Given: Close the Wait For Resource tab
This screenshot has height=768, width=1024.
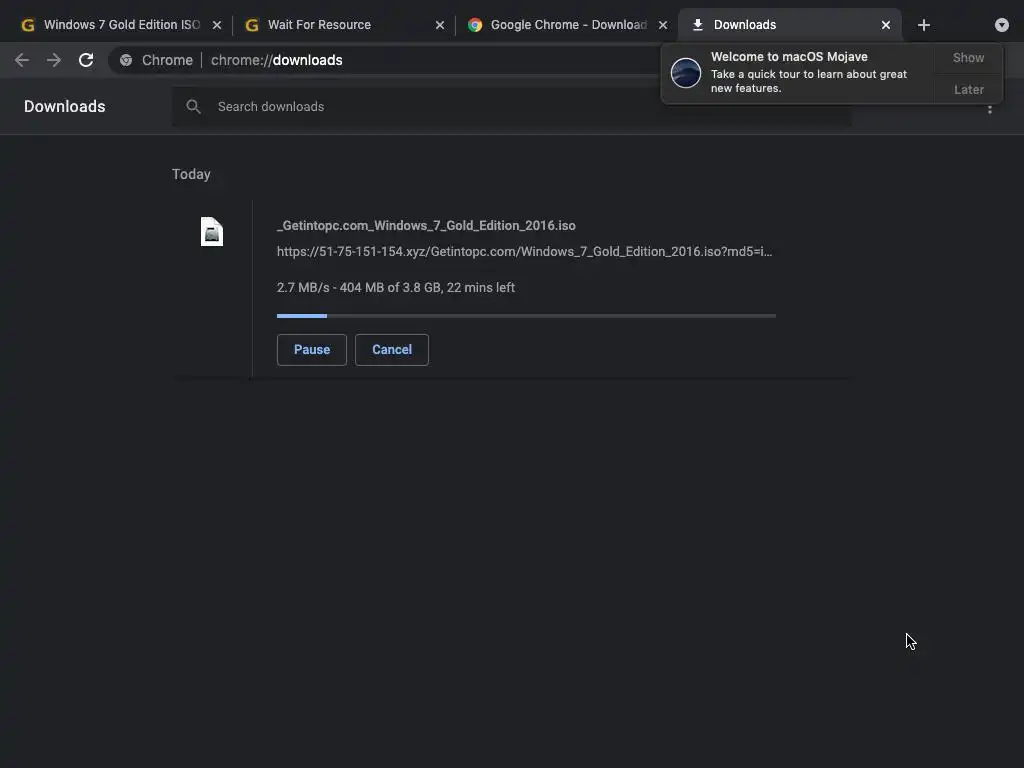Looking at the screenshot, I should (440, 25).
